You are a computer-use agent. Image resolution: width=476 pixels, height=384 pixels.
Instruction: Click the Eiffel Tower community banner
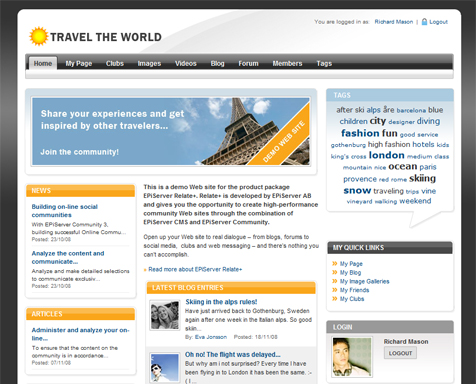tap(171, 131)
